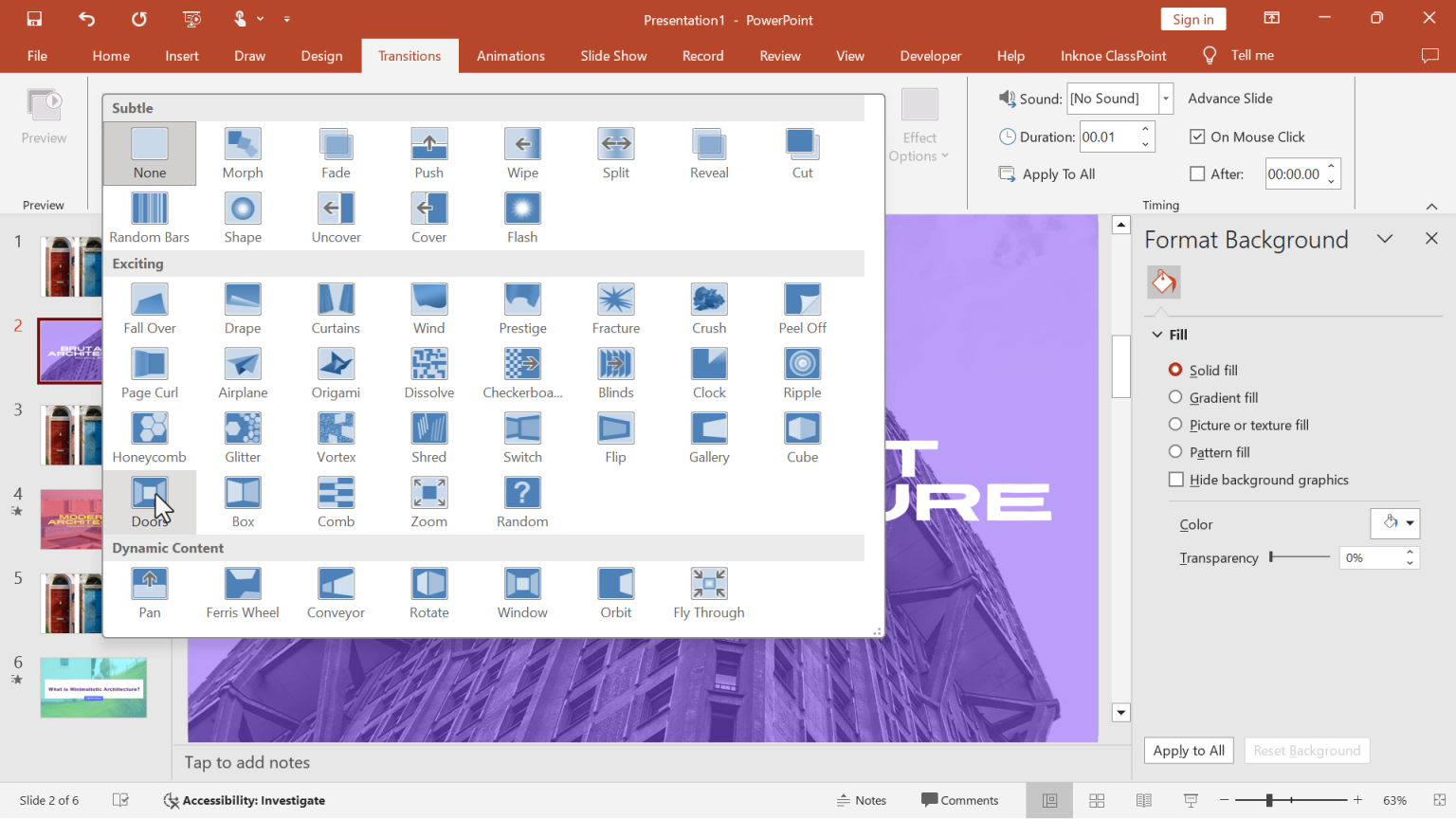Select the Morph transition

(x=243, y=152)
